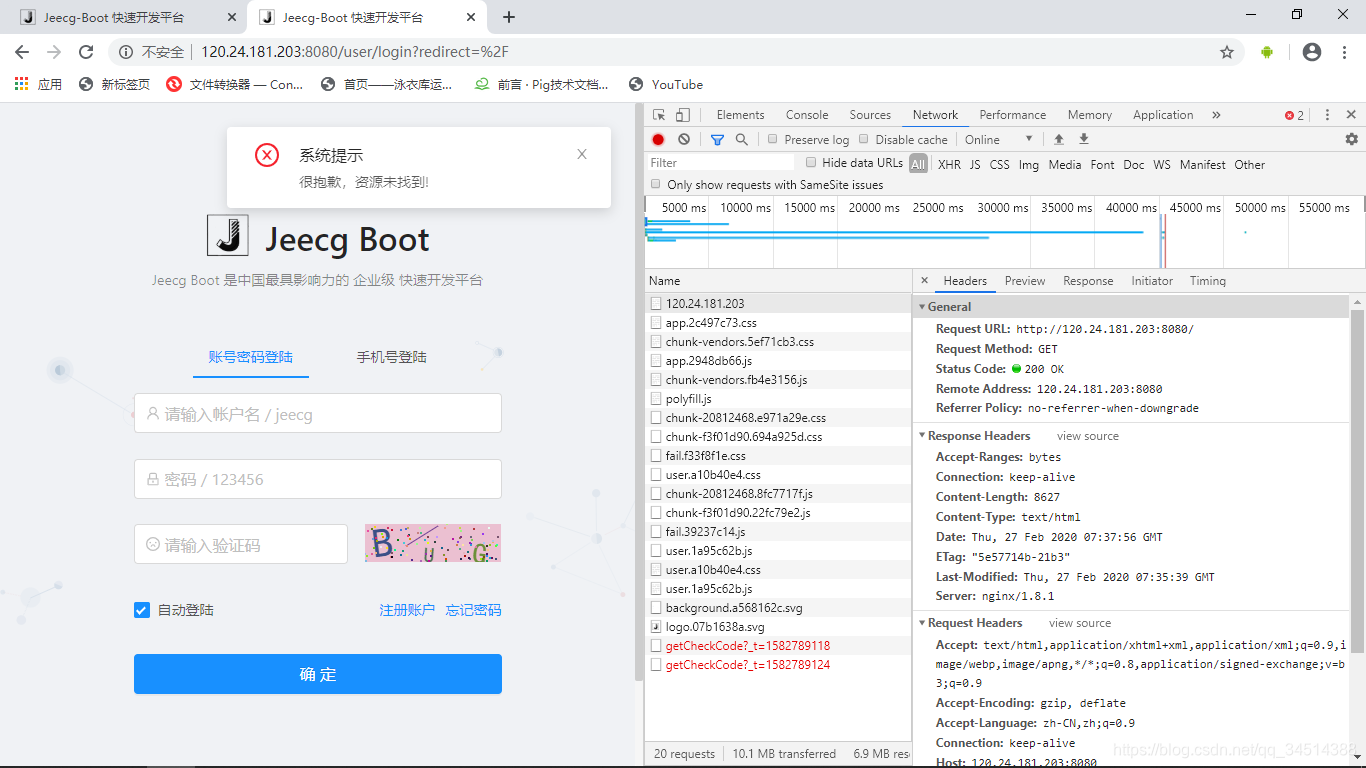
Task: Go back in browser
Action: click(x=22, y=52)
